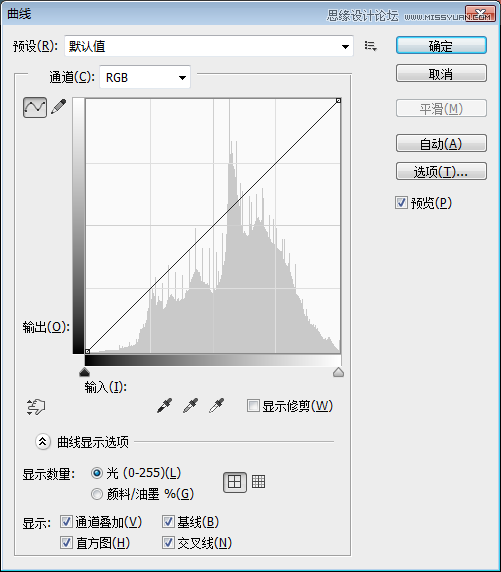This screenshot has width=501, height=572.
Task: Open the 预设 preset dropdown
Action: point(209,46)
